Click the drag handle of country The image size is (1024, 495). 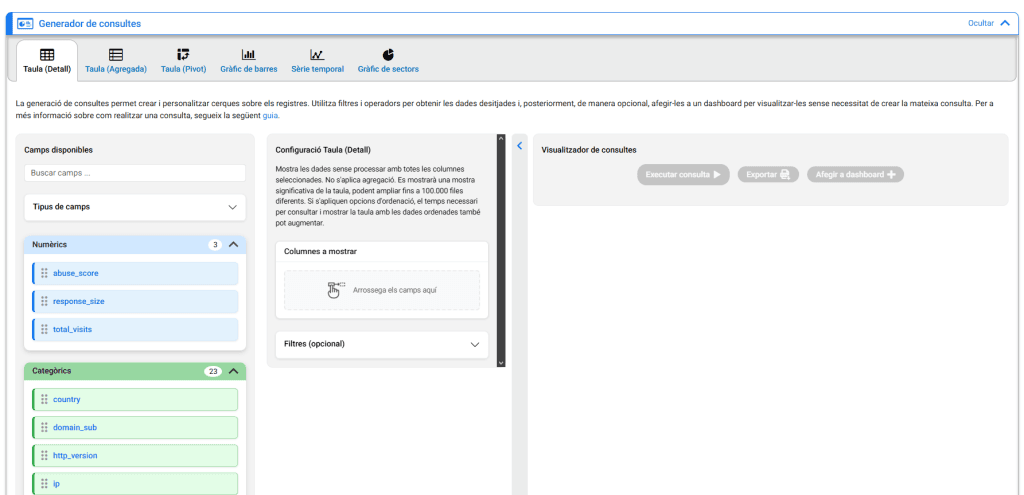click(x=44, y=399)
